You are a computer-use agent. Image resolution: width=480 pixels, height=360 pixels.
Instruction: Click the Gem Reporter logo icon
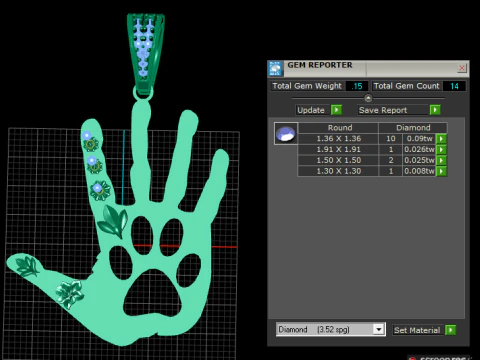pos(275,68)
